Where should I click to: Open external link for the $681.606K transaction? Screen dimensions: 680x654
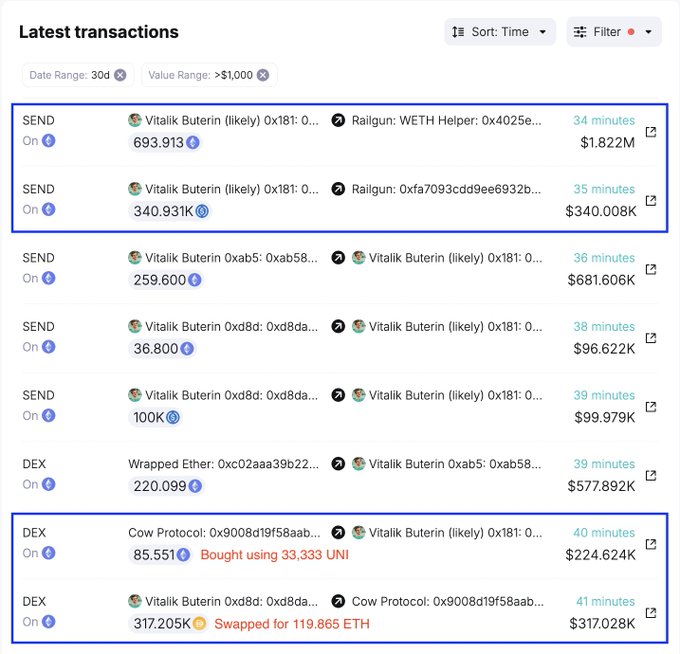(651, 269)
